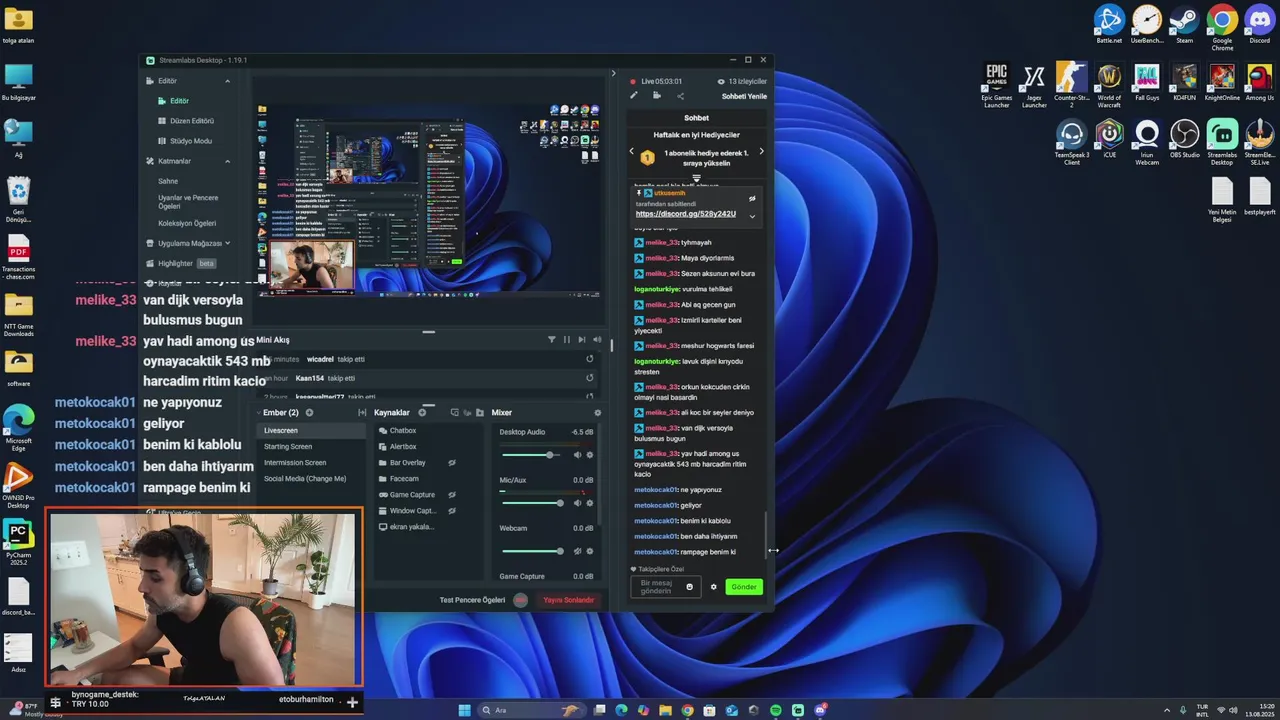The image size is (1280, 720).
Task: Click the pencil edit stream info icon
Action: [x=633, y=95]
